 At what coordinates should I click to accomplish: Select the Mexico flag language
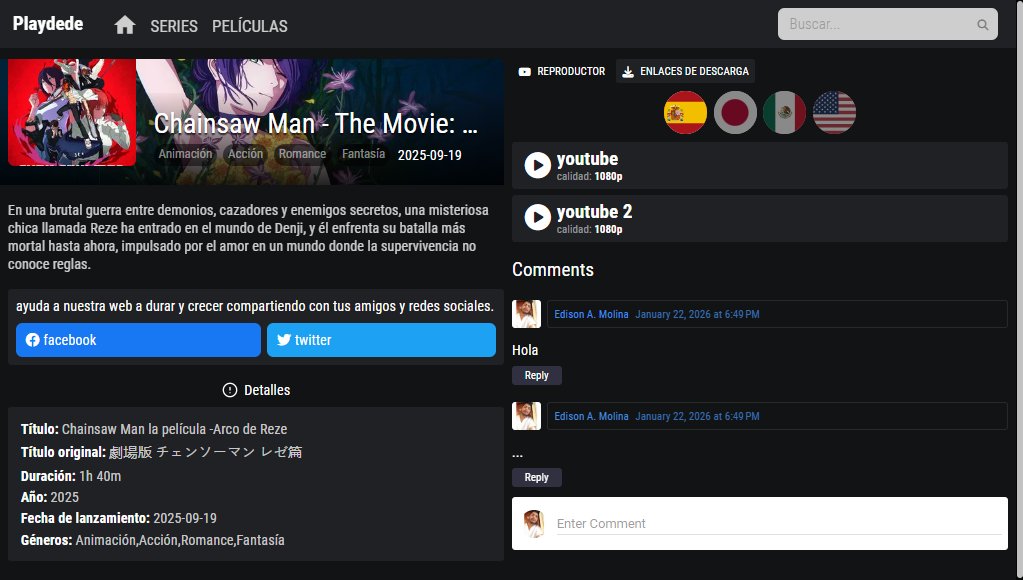pyautogui.click(x=785, y=112)
